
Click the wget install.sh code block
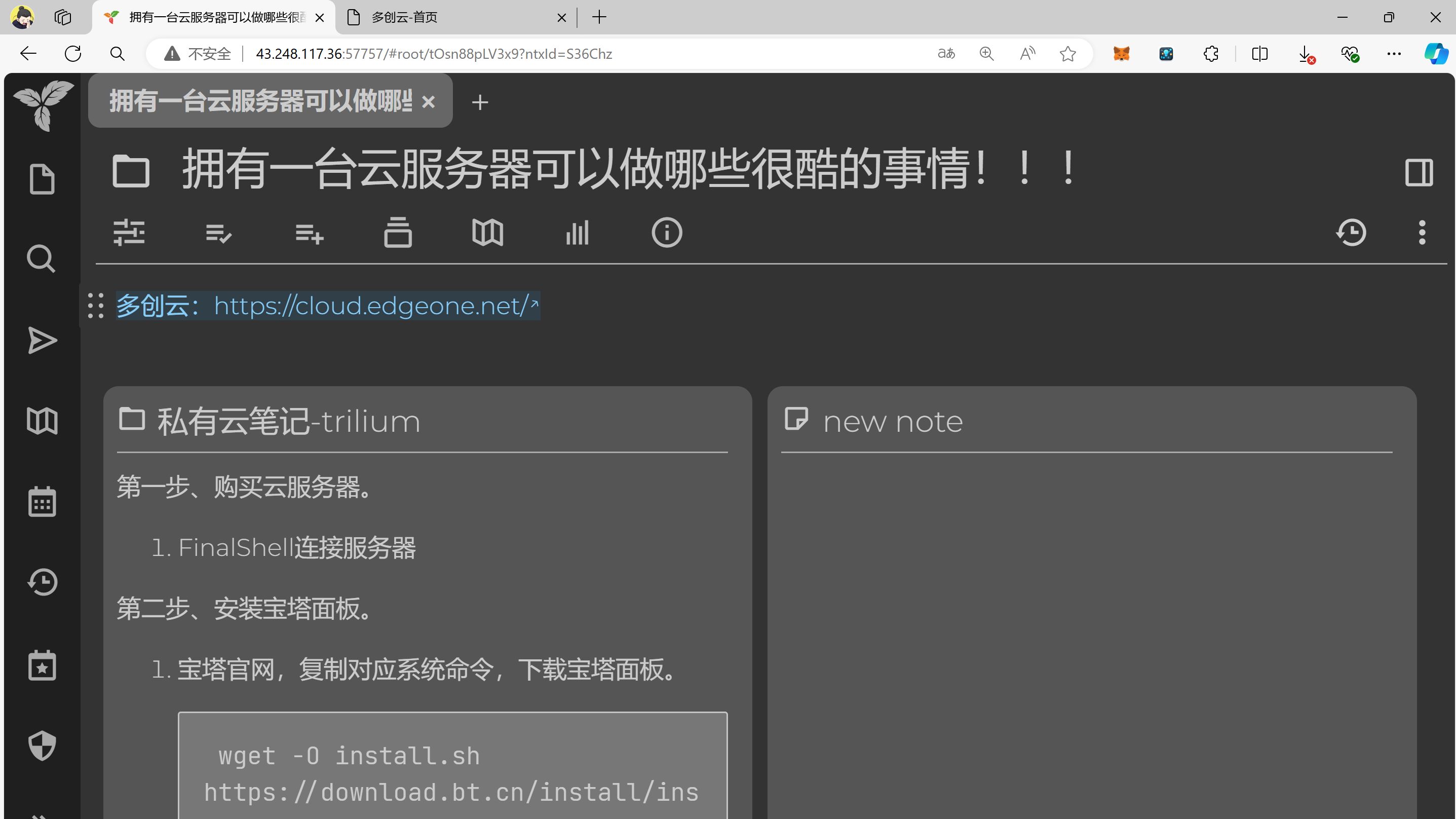click(452, 765)
